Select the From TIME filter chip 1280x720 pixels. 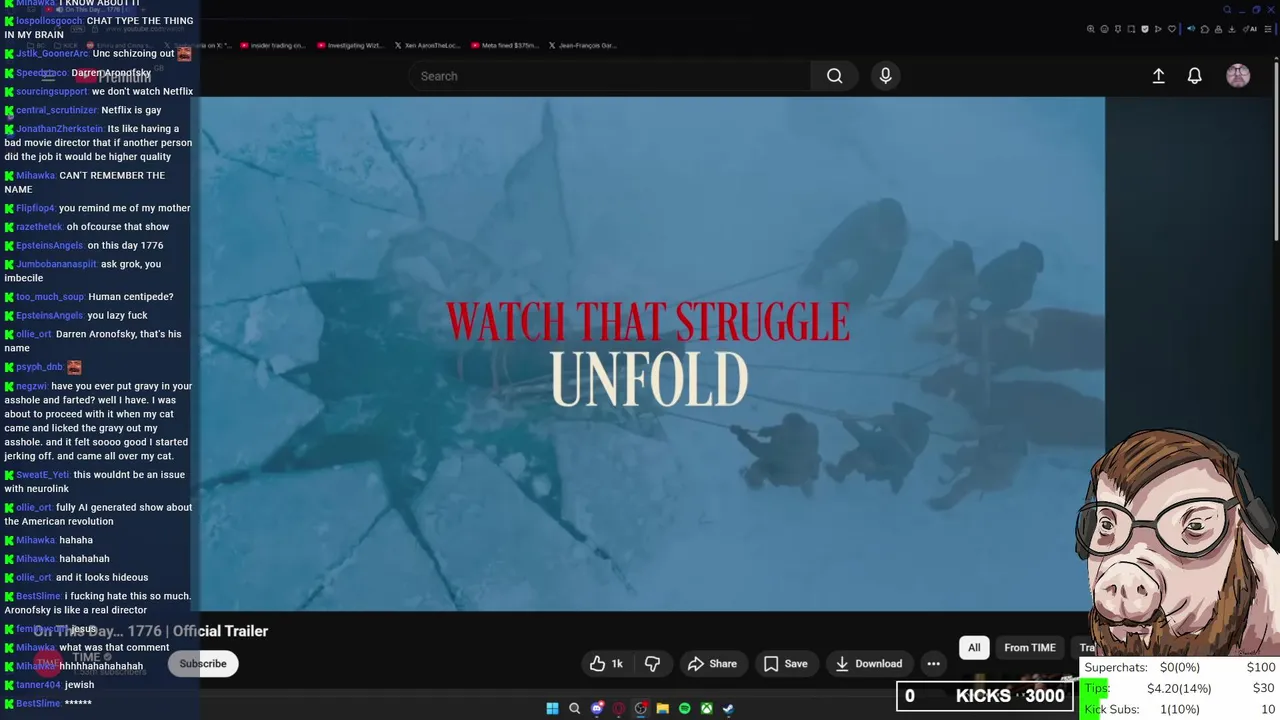1030,648
